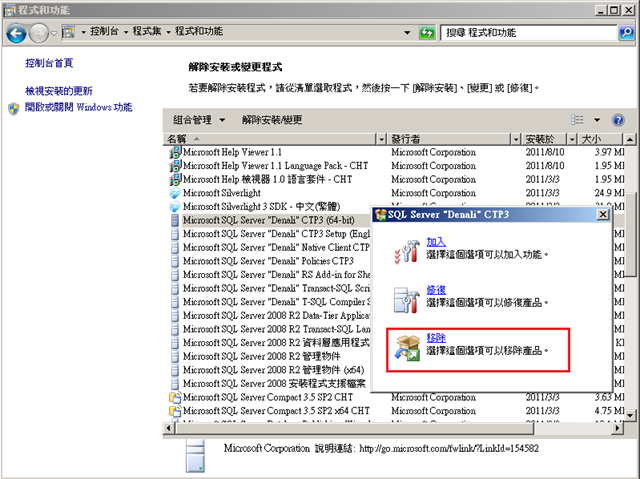Image resolution: width=640 pixels, height=479 pixels.
Task: Open 控制台首頁 link
Action: 49,63
